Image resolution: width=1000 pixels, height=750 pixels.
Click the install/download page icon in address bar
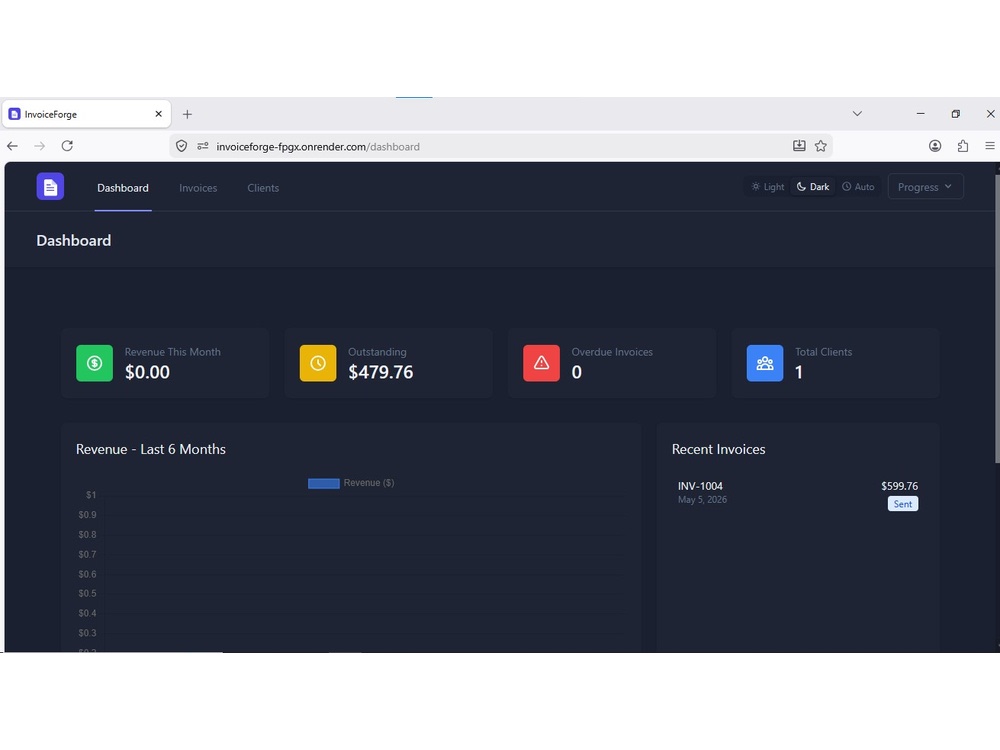pyautogui.click(x=799, y=146)
